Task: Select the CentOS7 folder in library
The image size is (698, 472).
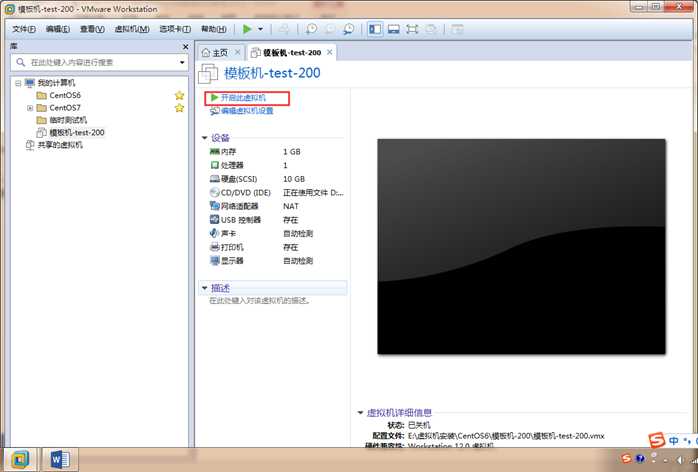Action: [x=65, y=108]
